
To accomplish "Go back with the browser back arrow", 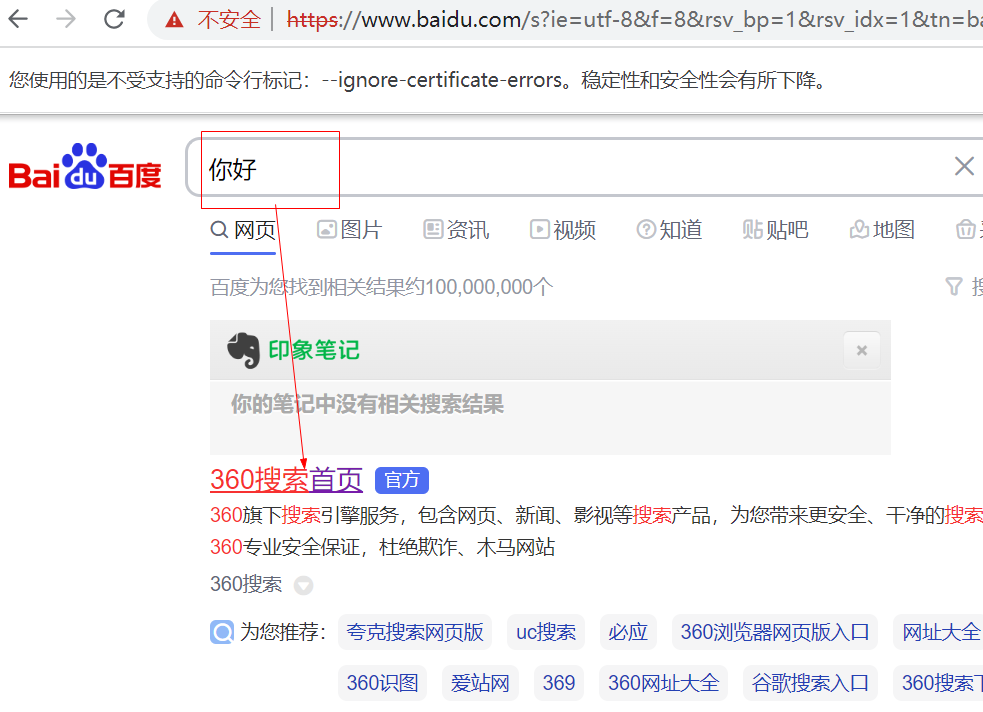I will coord(18,19).
